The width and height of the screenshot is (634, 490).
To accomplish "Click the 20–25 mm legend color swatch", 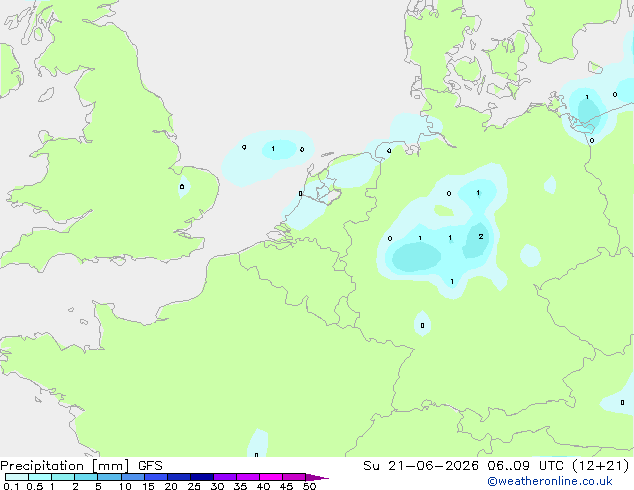I will tap(178, 477).
